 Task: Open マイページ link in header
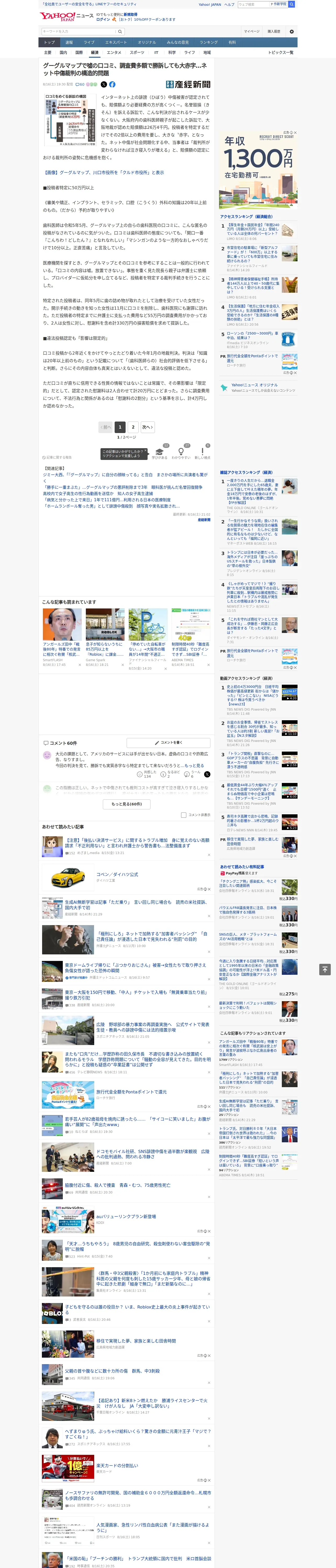tap(251, 32)
